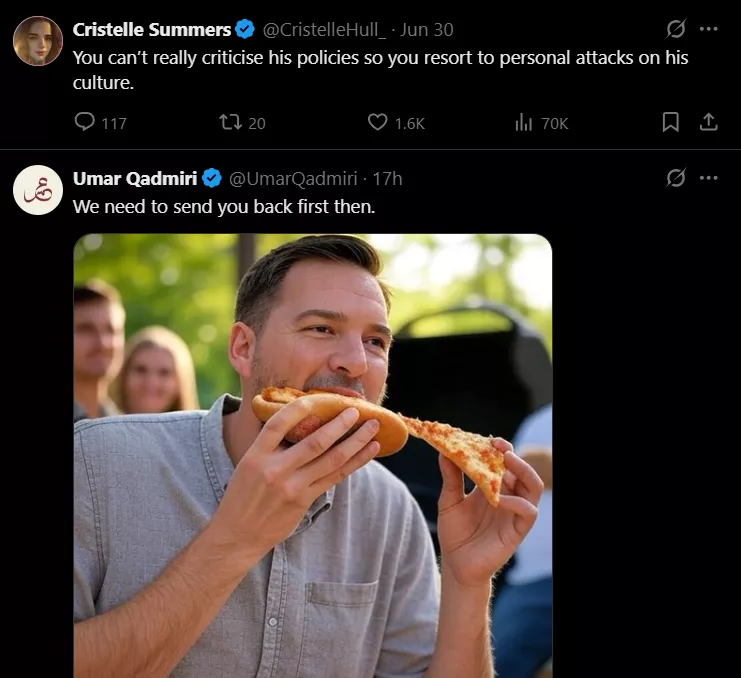Expand more options on Umar Qadmiri's tweet
The image size is (741, 678).
709,178
